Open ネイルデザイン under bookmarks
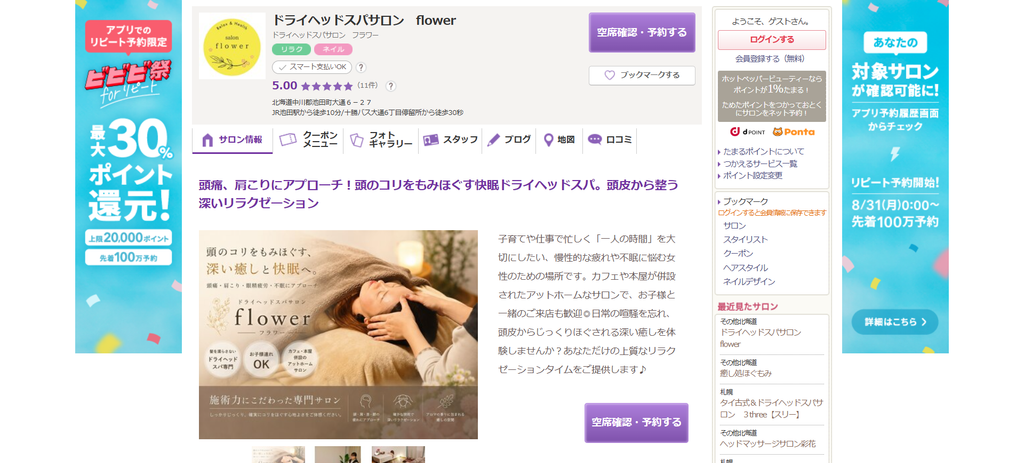Screen dimensions: 1024x463 749,281
